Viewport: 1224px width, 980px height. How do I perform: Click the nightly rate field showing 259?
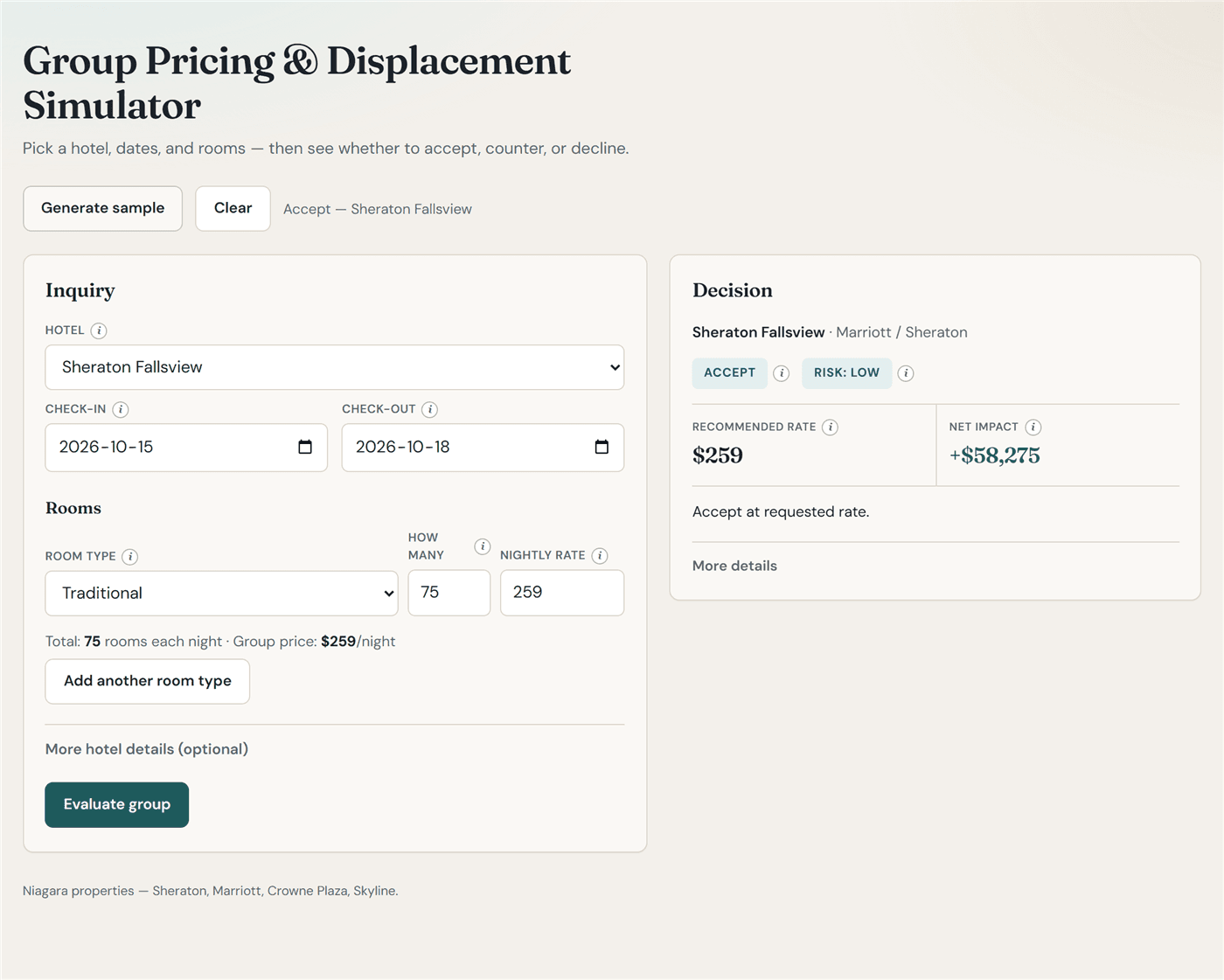tap(562, 593)
